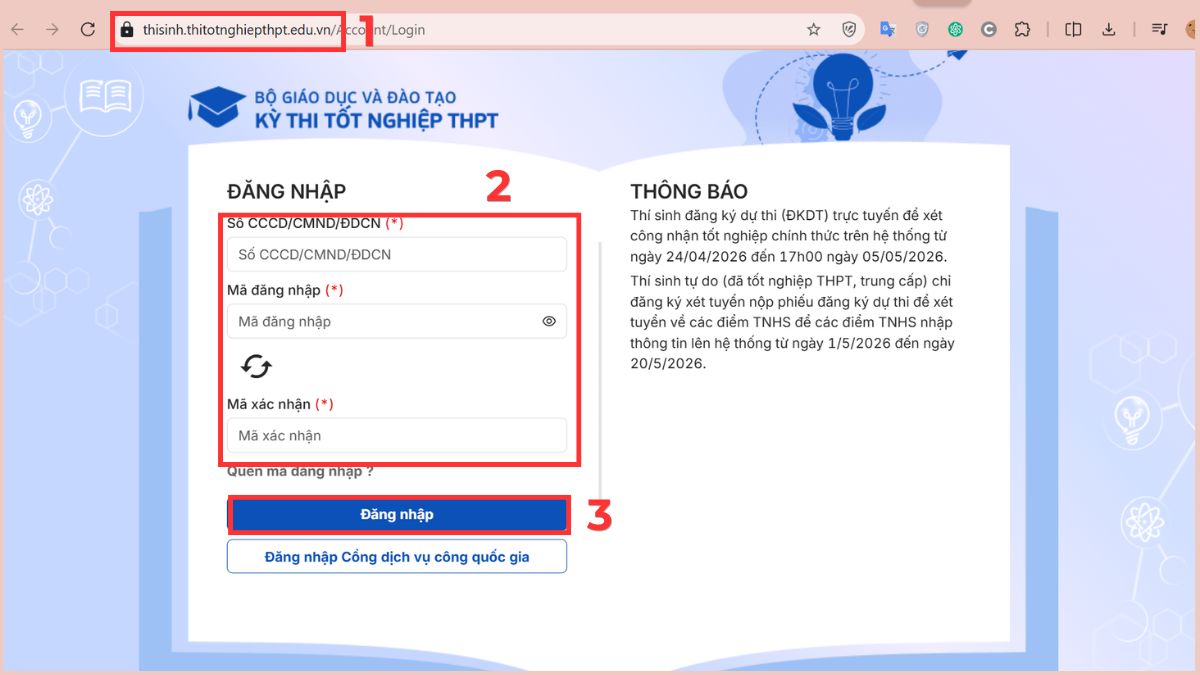Click the blue Đăng nhập button

399,514
